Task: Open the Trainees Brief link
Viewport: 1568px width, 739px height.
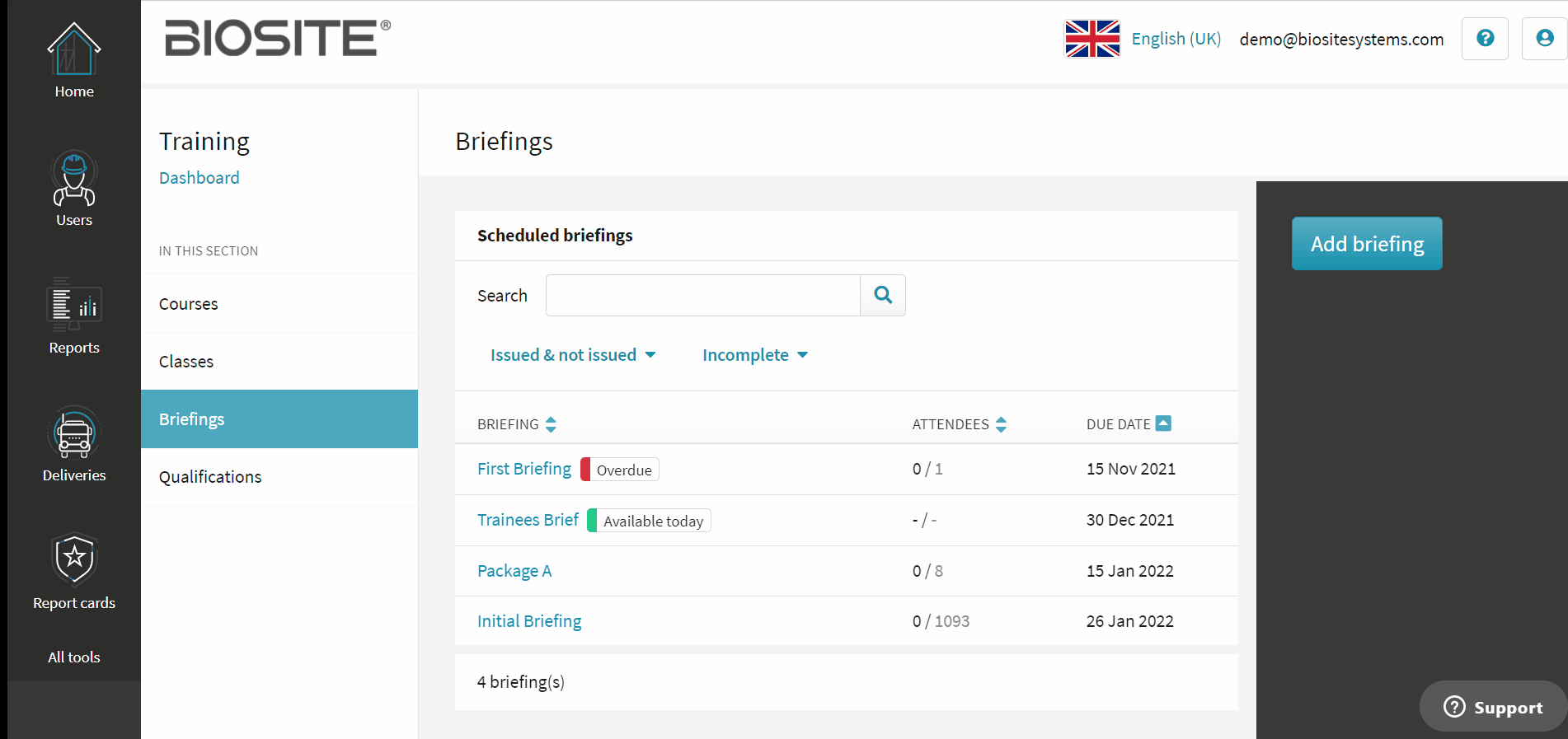Action: 528,520
